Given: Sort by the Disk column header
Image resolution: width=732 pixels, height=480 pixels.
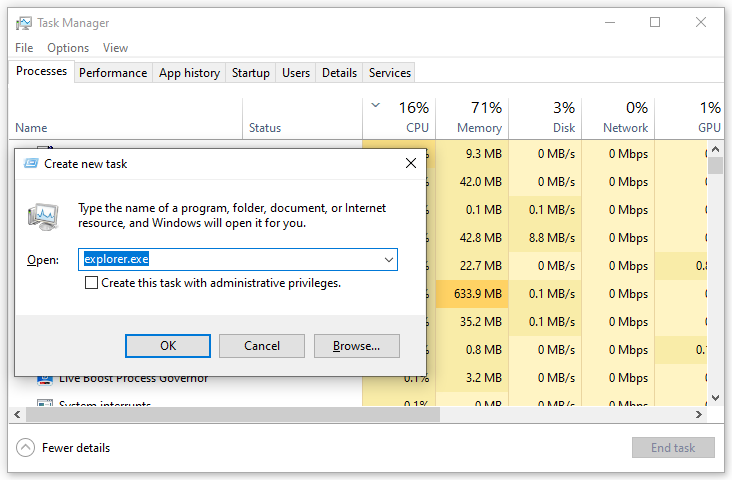Looking at the screenshot, I should click(545, 119).
